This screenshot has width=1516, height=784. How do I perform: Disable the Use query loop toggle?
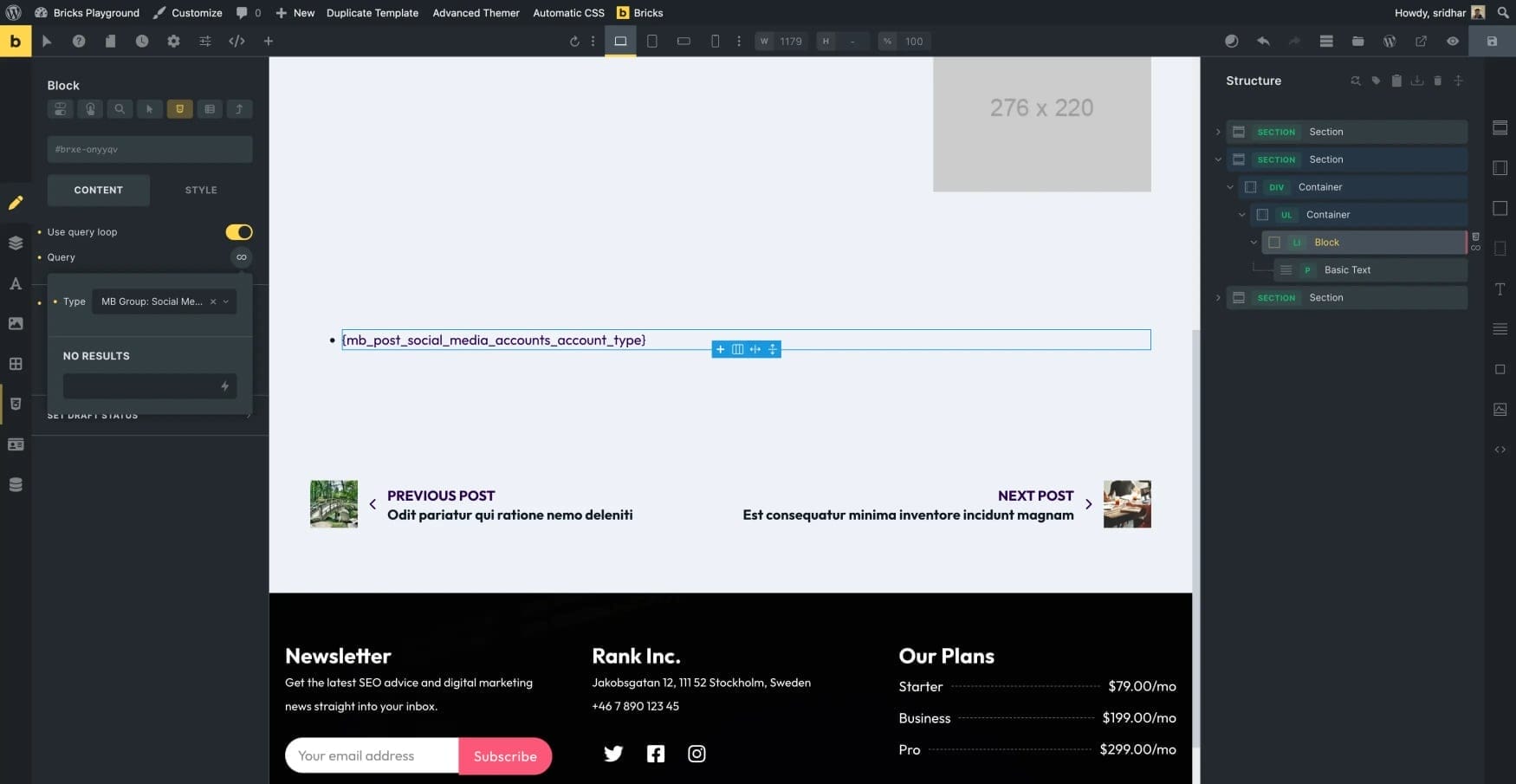[x=239, y=232]
